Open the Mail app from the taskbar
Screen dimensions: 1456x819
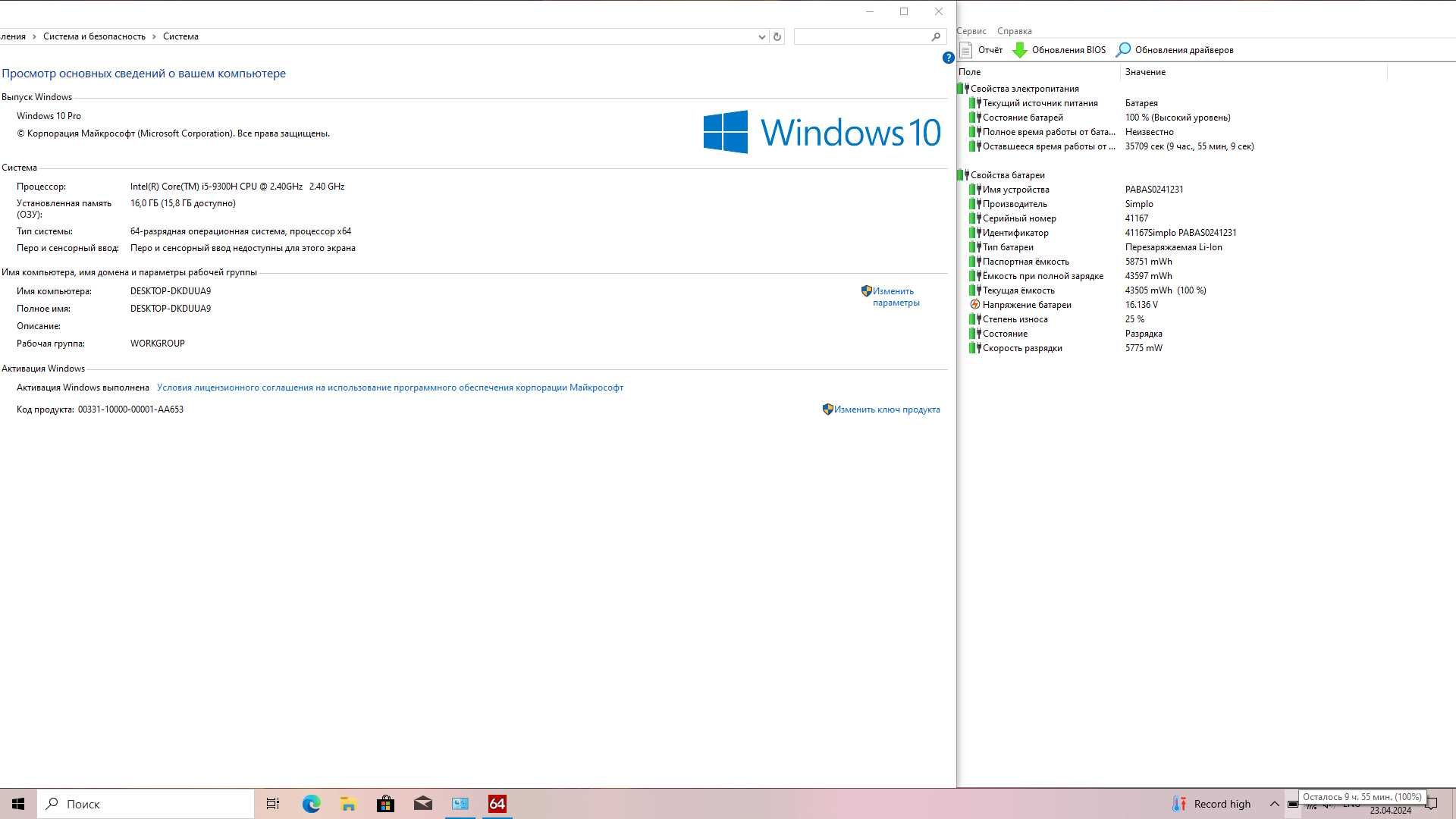pyautogui.click(x=422, y=804)
